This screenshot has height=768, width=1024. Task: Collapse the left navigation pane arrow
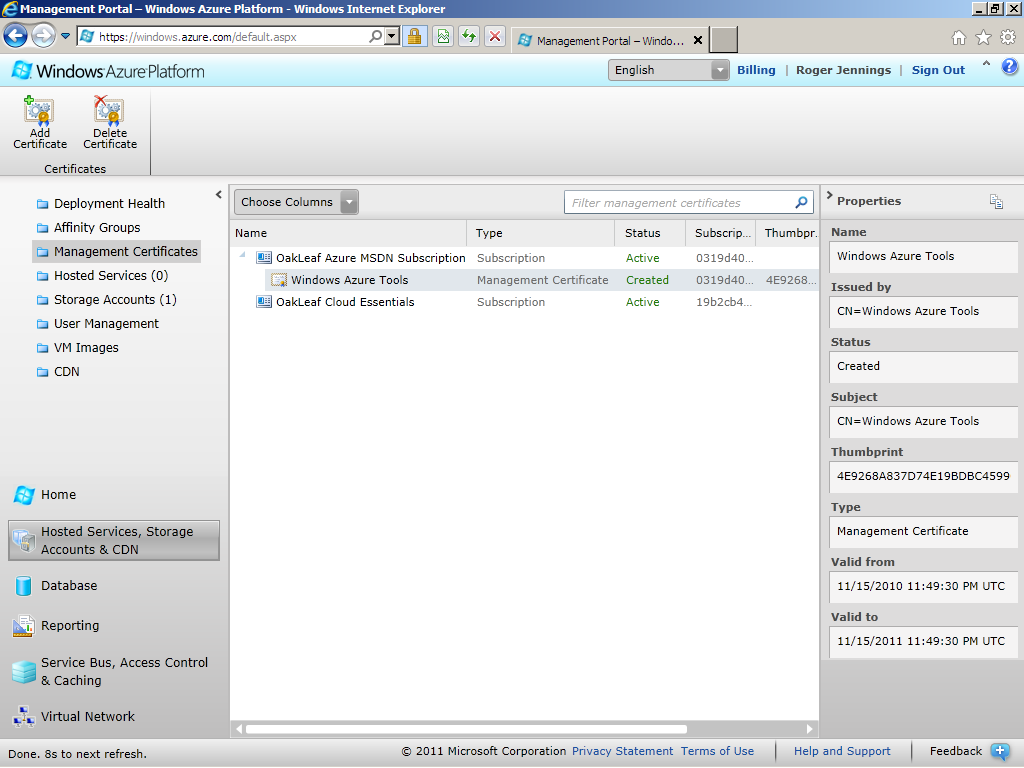click(219, 195)
